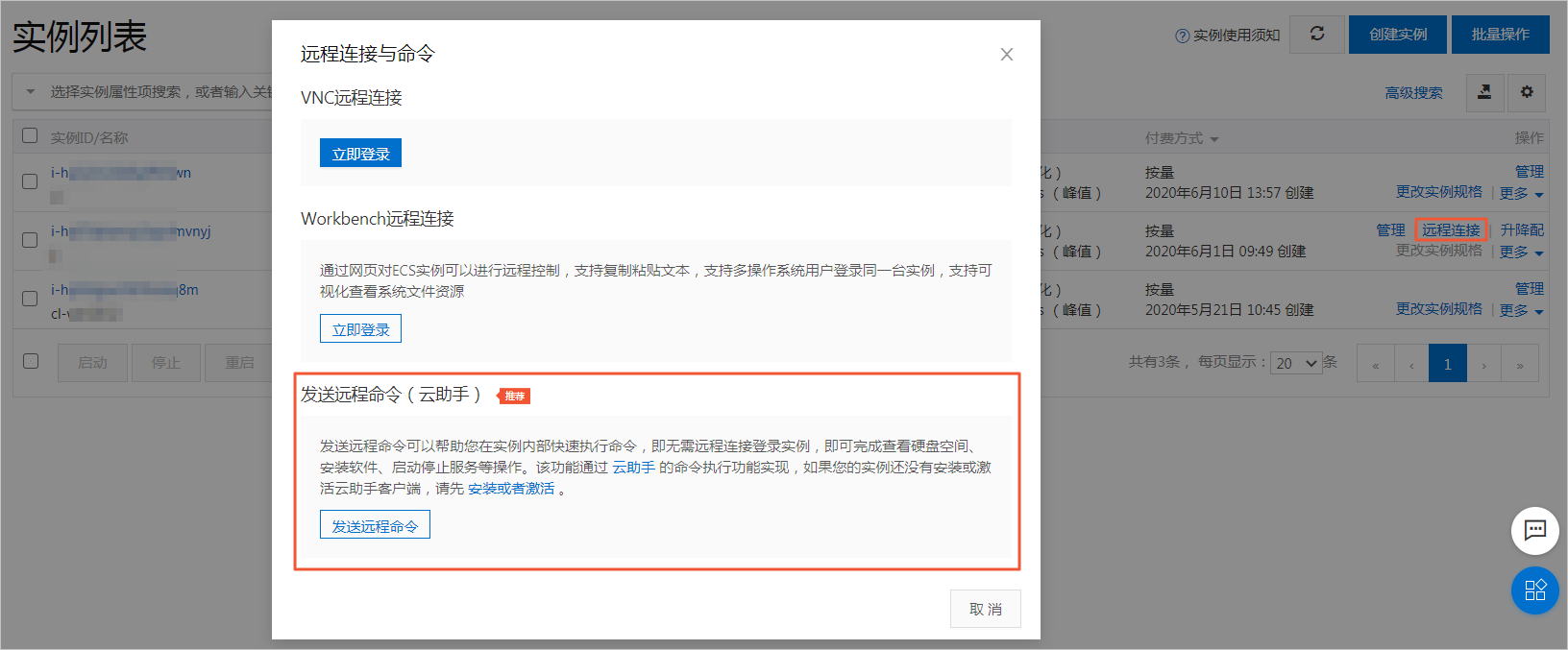Click 立即登录 under Workbench远程连接
Image resolution: width=1568 pixels, height=650 pixels.
point(360,329)
